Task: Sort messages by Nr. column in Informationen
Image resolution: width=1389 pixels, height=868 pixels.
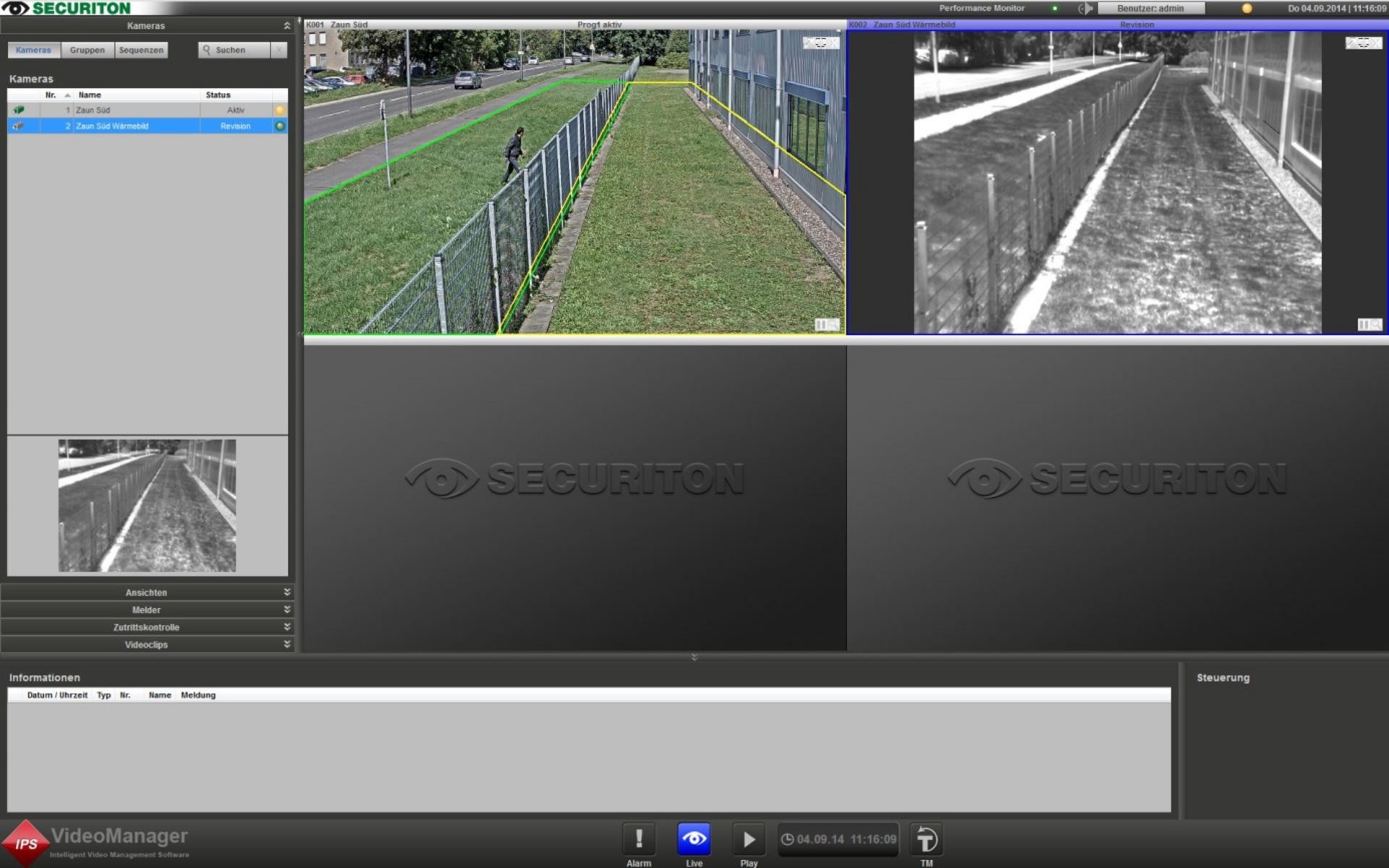Action: point(125,695)
